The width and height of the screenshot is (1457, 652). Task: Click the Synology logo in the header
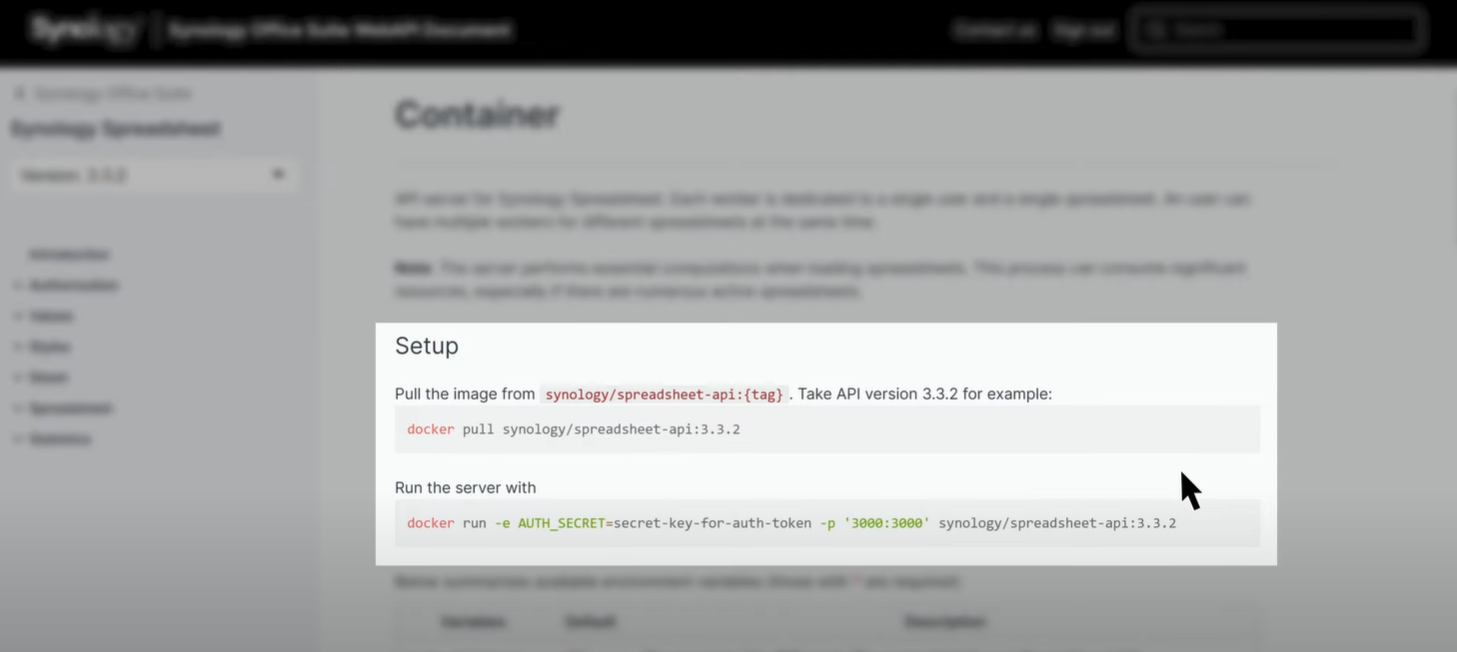[87, 29]
